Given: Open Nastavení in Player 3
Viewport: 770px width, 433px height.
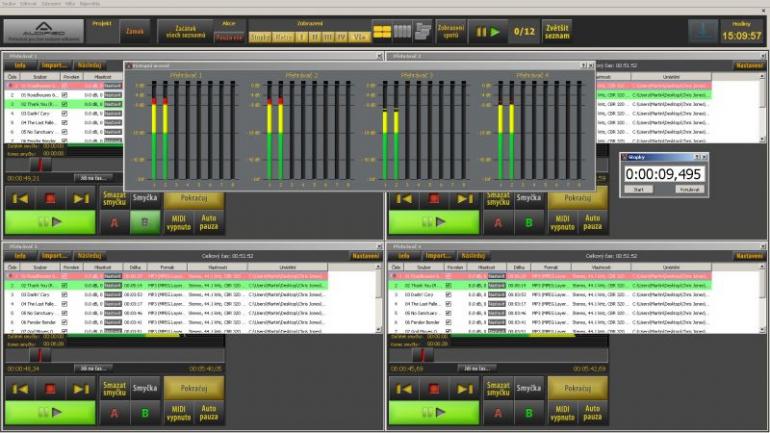Looking at the screenshot, I should click(365, 256).
